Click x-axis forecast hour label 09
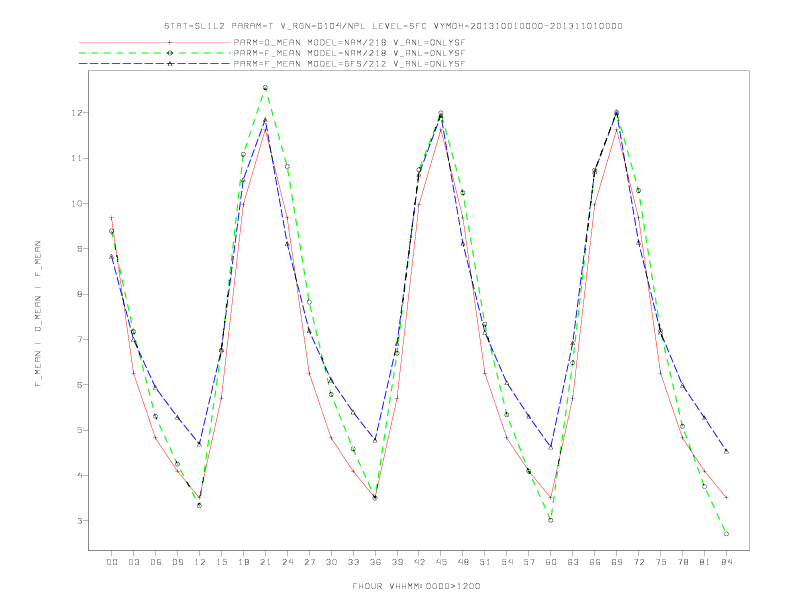This screenshot has width=792, height=612. [177, 562]
